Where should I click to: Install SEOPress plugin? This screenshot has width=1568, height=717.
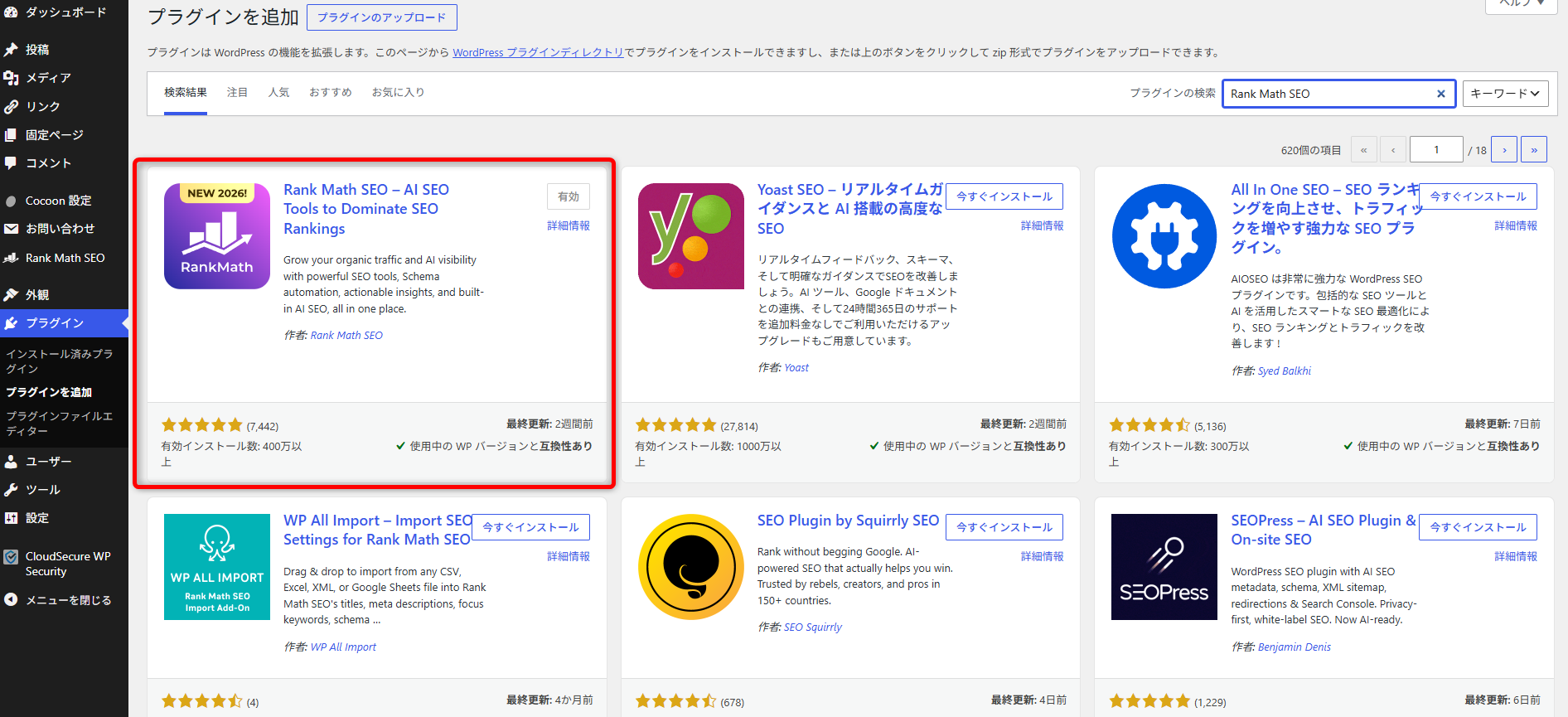(1478, 527)
